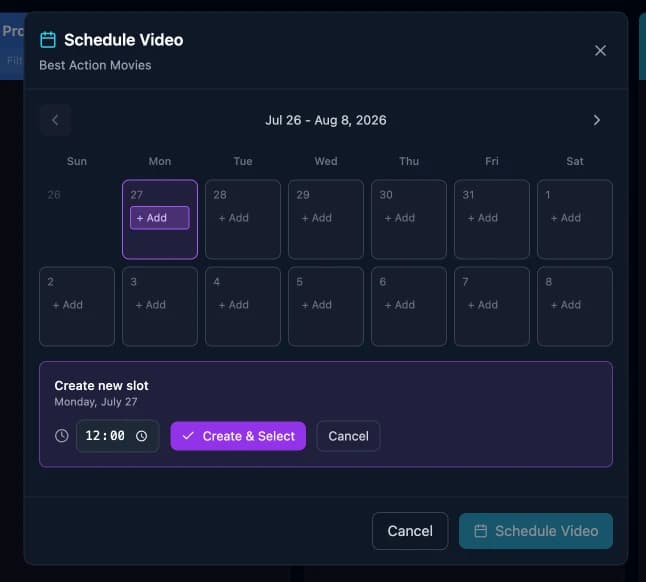Add a slot on Thursday 6
The width and height of the screenshot is (646, 582).
pyautogui.click(x=400, y=305)
